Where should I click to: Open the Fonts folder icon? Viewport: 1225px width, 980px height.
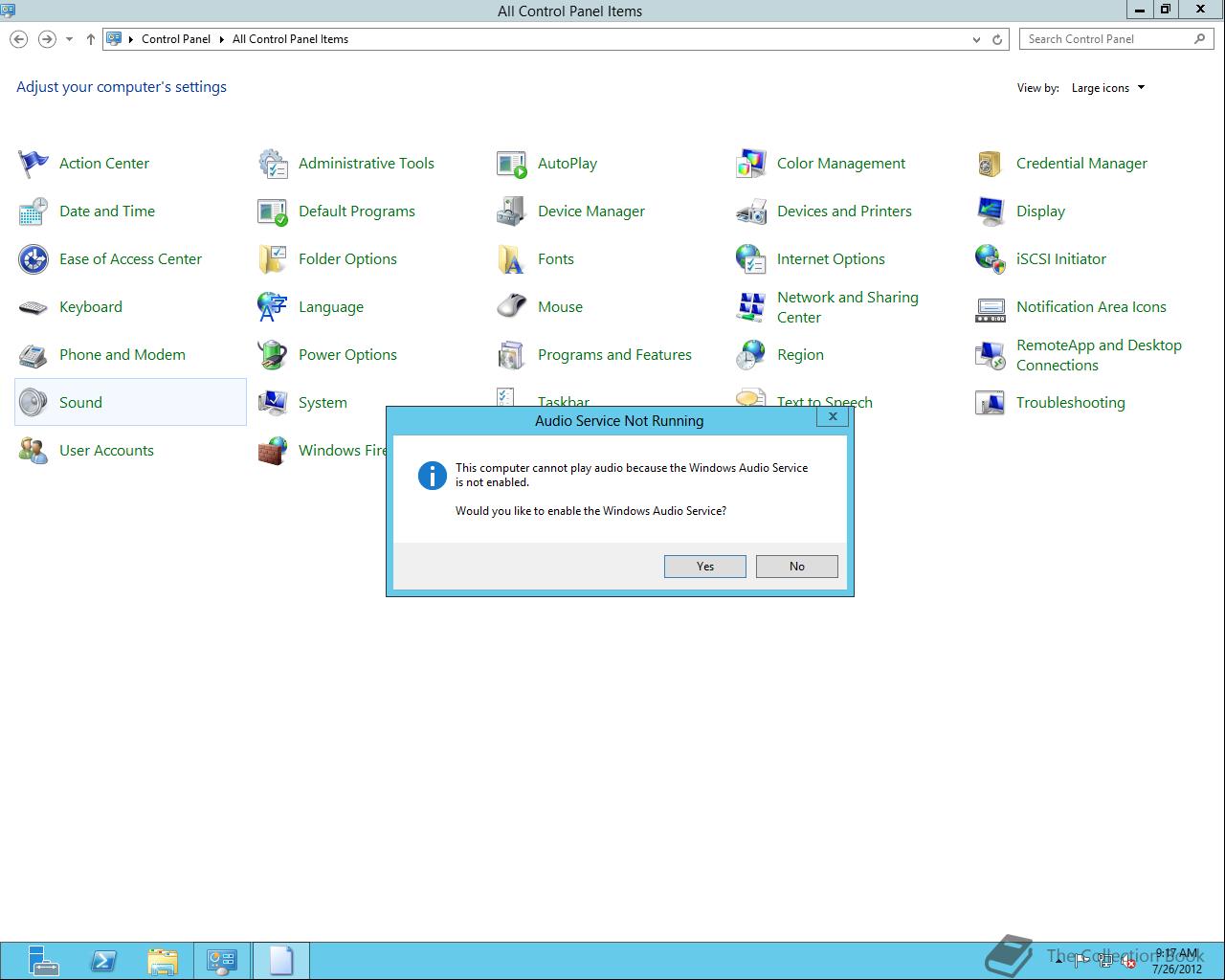[x=512, y=259]
